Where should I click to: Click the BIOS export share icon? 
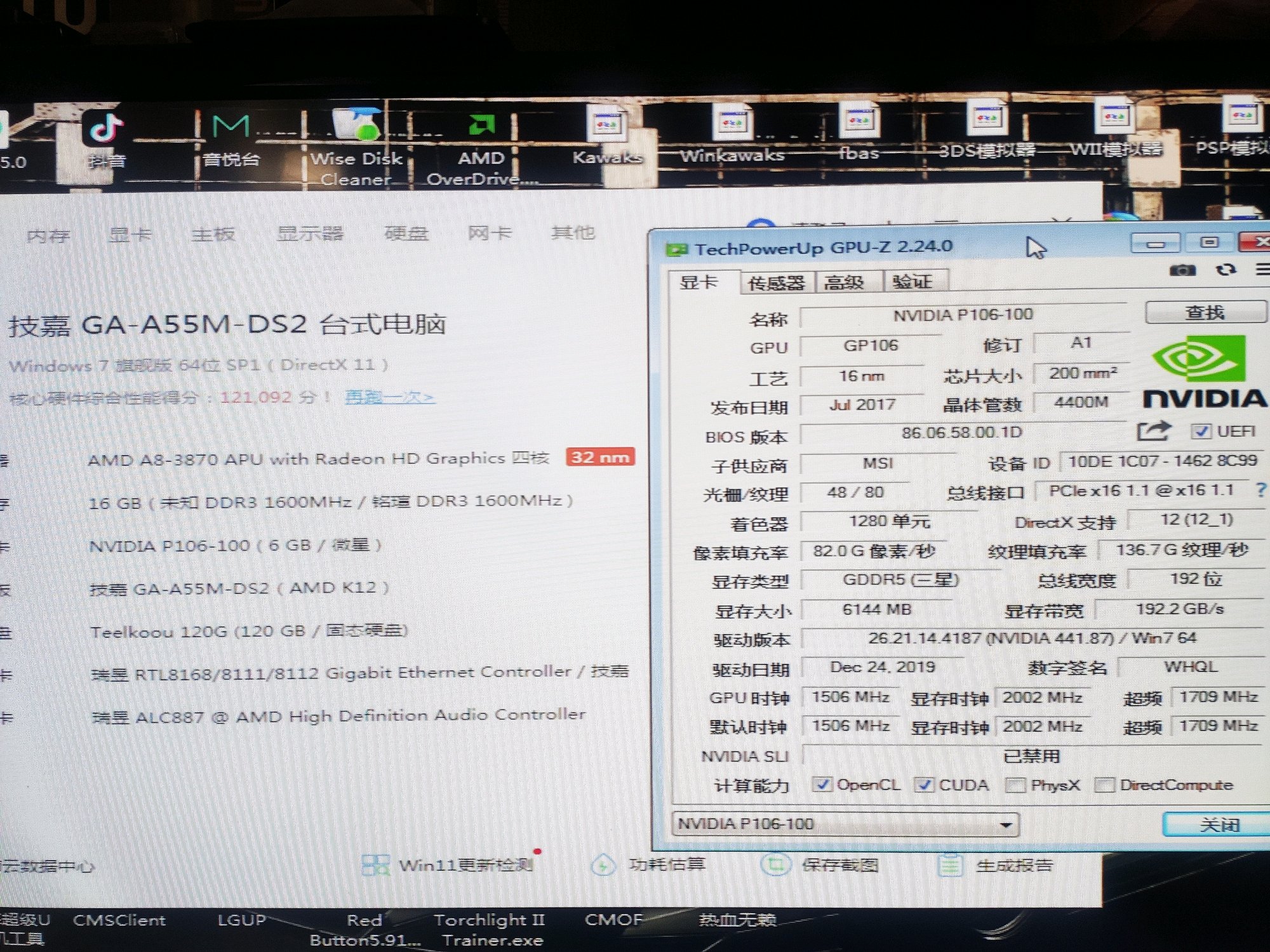[1153, 431]
